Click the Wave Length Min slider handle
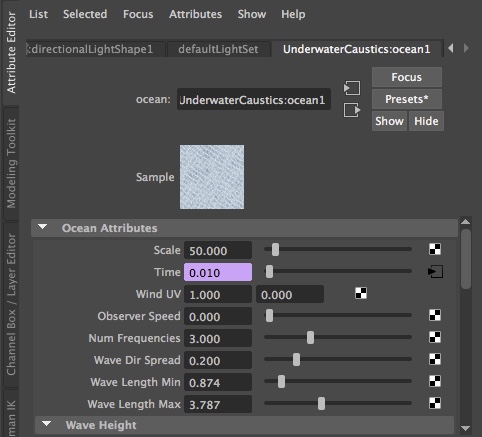This screenshot has height=437, width=482. click(x=281, y=382)
